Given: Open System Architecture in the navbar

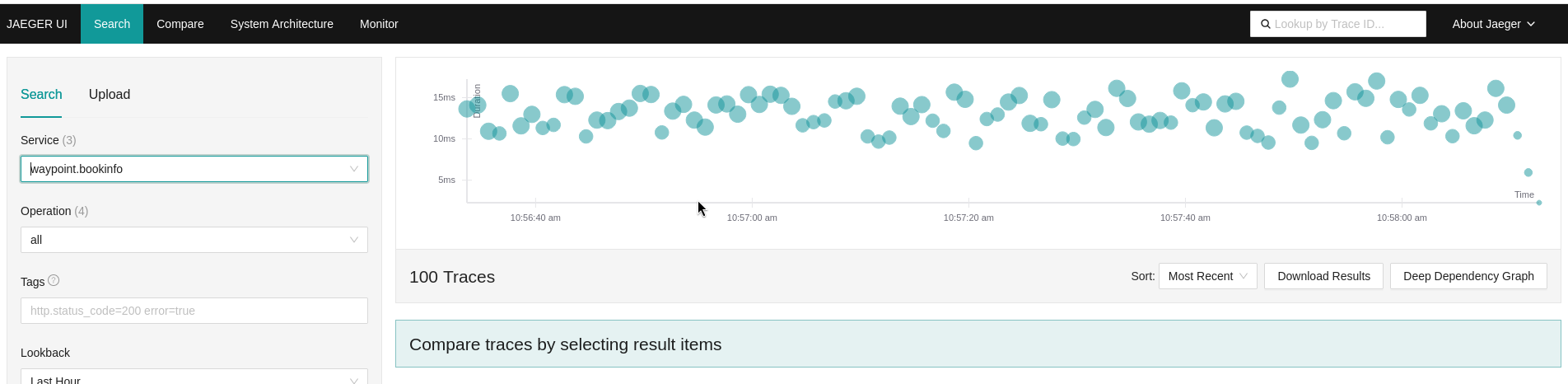Looking at the screenshot, I should click(x=282, y=24).
